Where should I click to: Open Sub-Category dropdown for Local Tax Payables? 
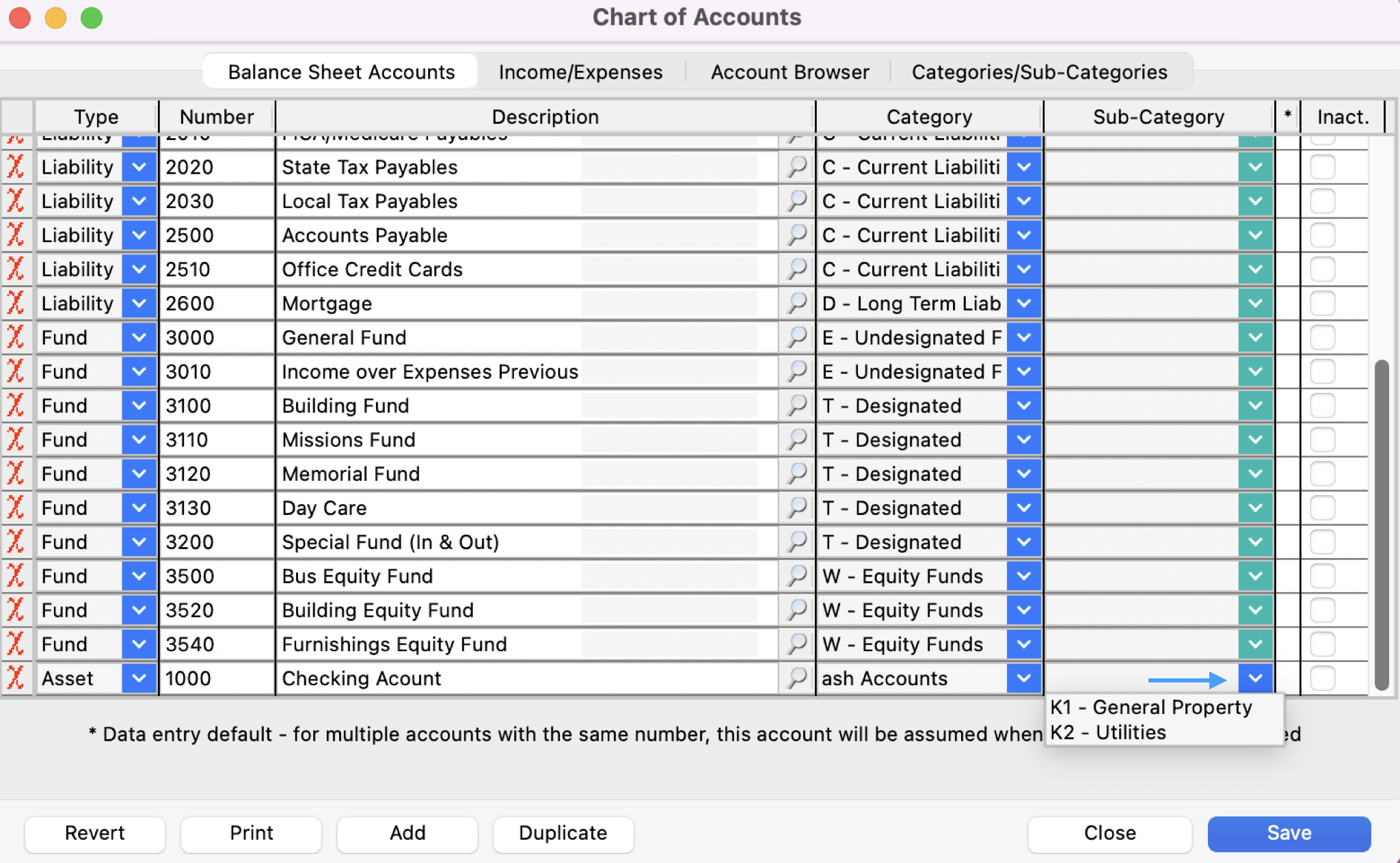click(1255, 201)
